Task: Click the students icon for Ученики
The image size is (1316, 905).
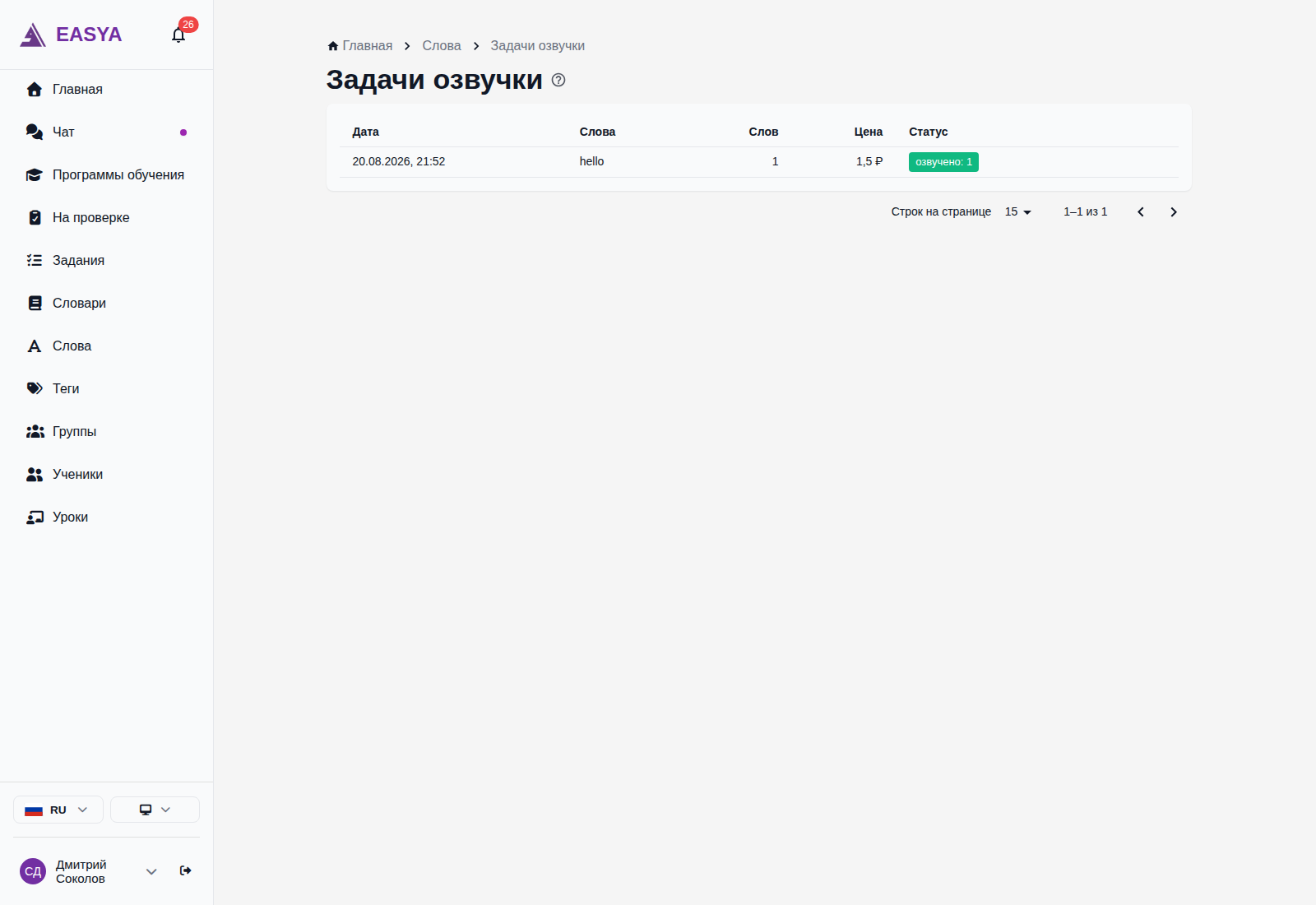Action: [x=35, y=474]
